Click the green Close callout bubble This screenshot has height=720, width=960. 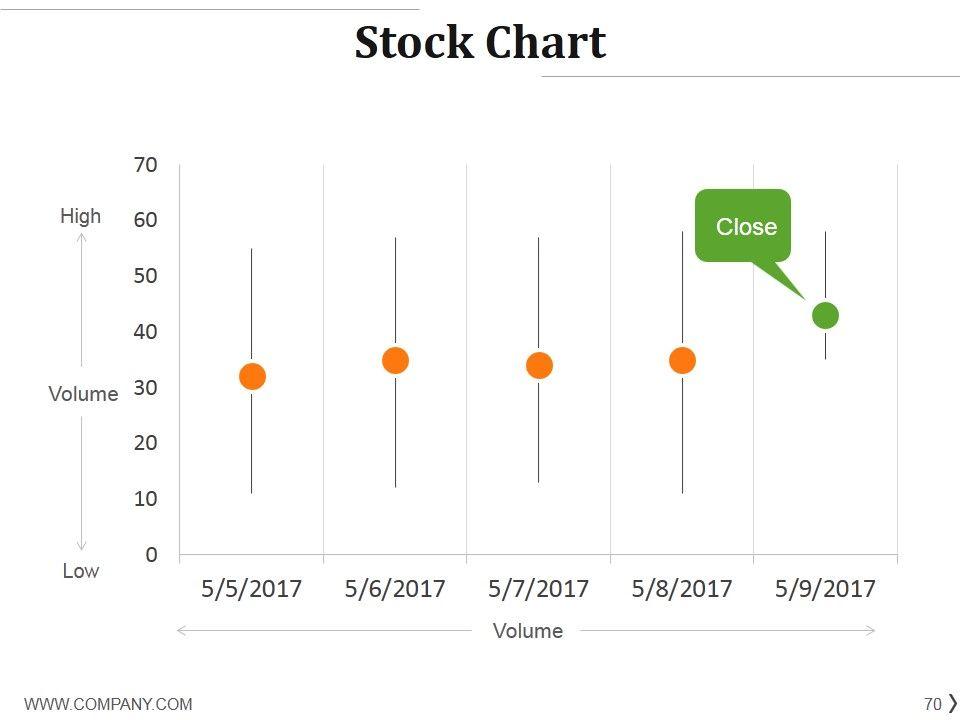[743, 226]
